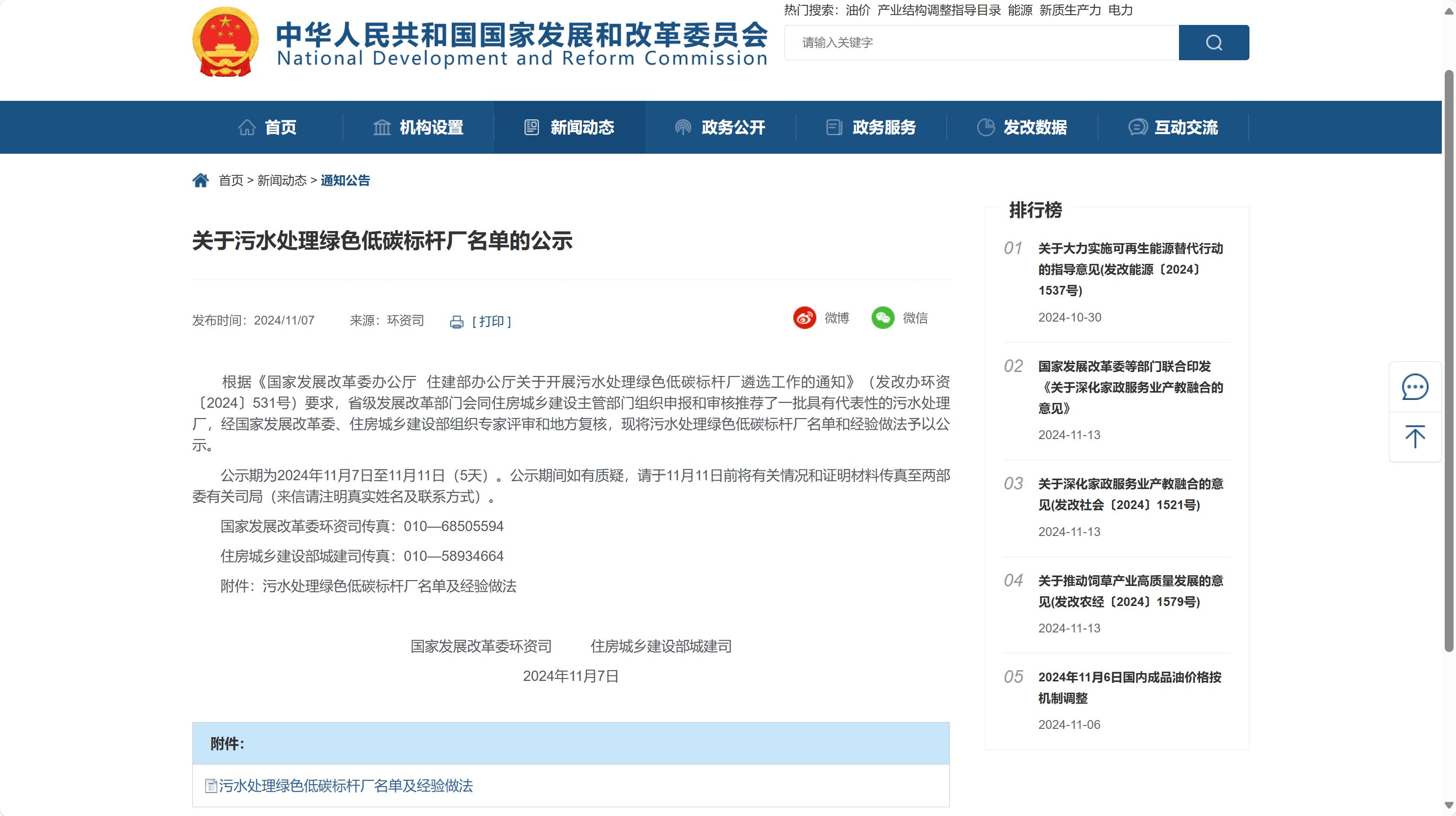
Task: Open the 机构设置 section
Action: [x=431, y=127]
